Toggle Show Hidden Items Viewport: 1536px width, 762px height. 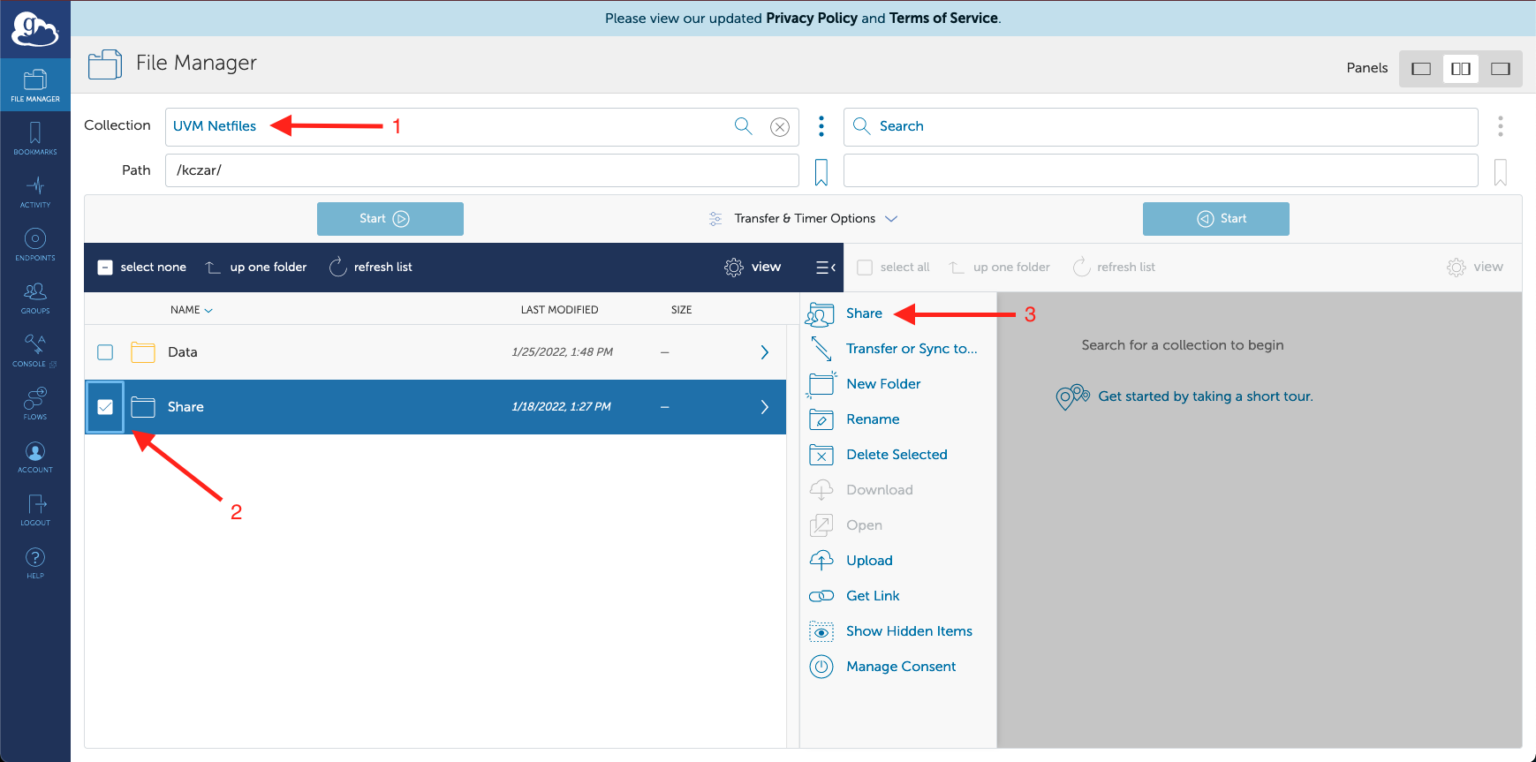[x=908, y=631]
